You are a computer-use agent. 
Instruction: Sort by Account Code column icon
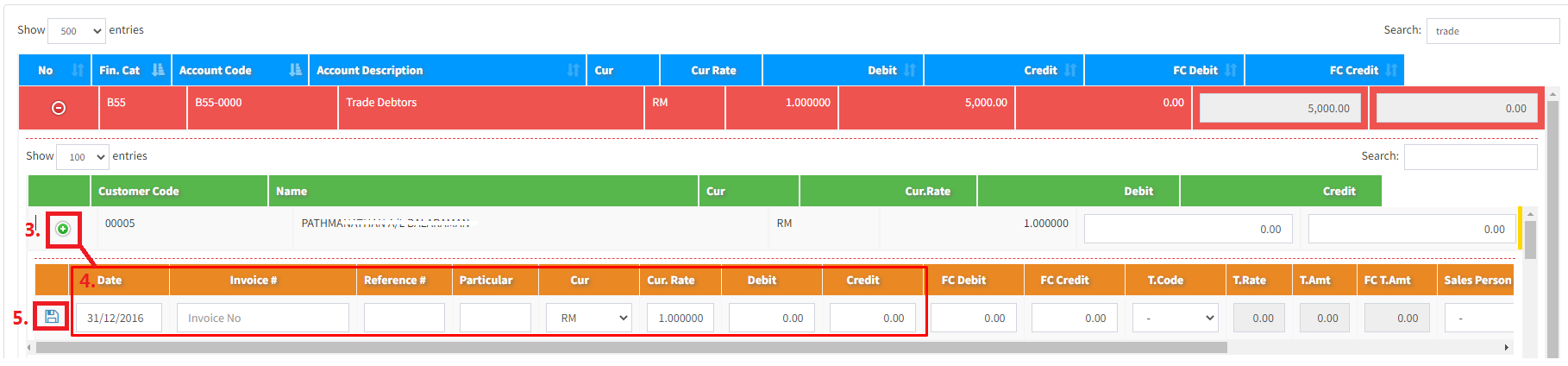tap(295, 71)
